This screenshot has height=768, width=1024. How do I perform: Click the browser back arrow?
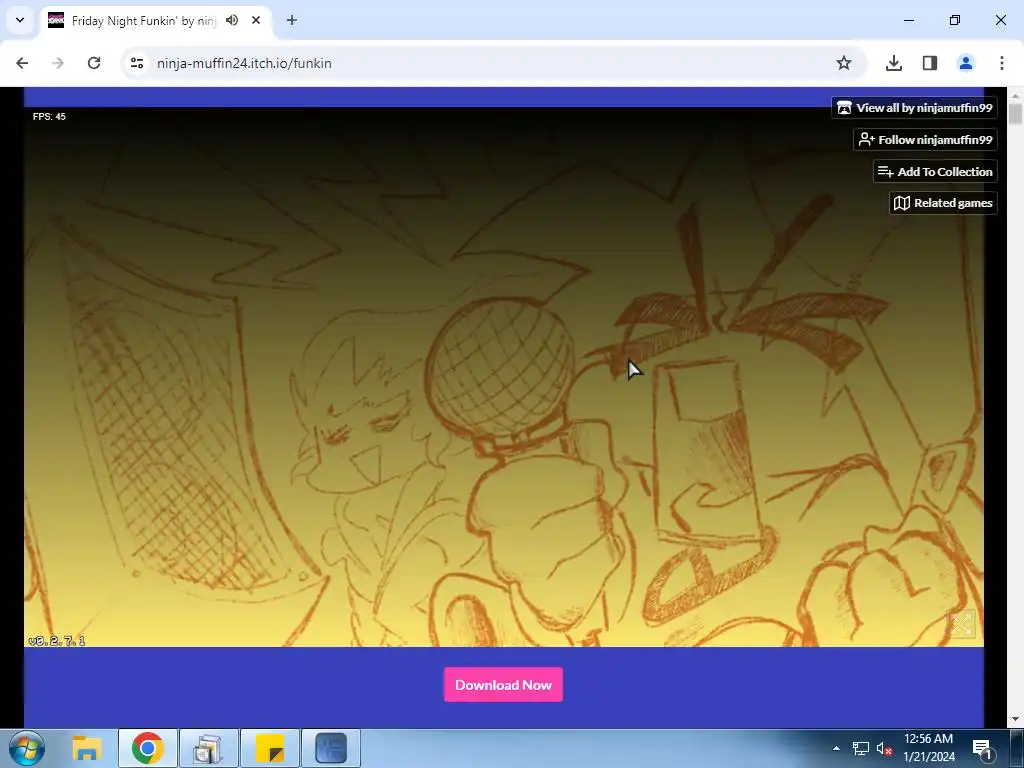[x=22, y=63]
